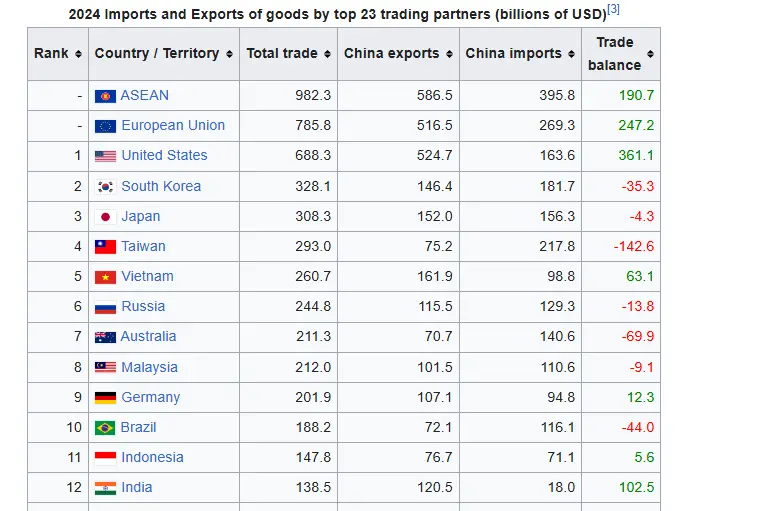761x511 pixels.
Task: Select Japan China exports value 152.0
Action: (435, 216)
